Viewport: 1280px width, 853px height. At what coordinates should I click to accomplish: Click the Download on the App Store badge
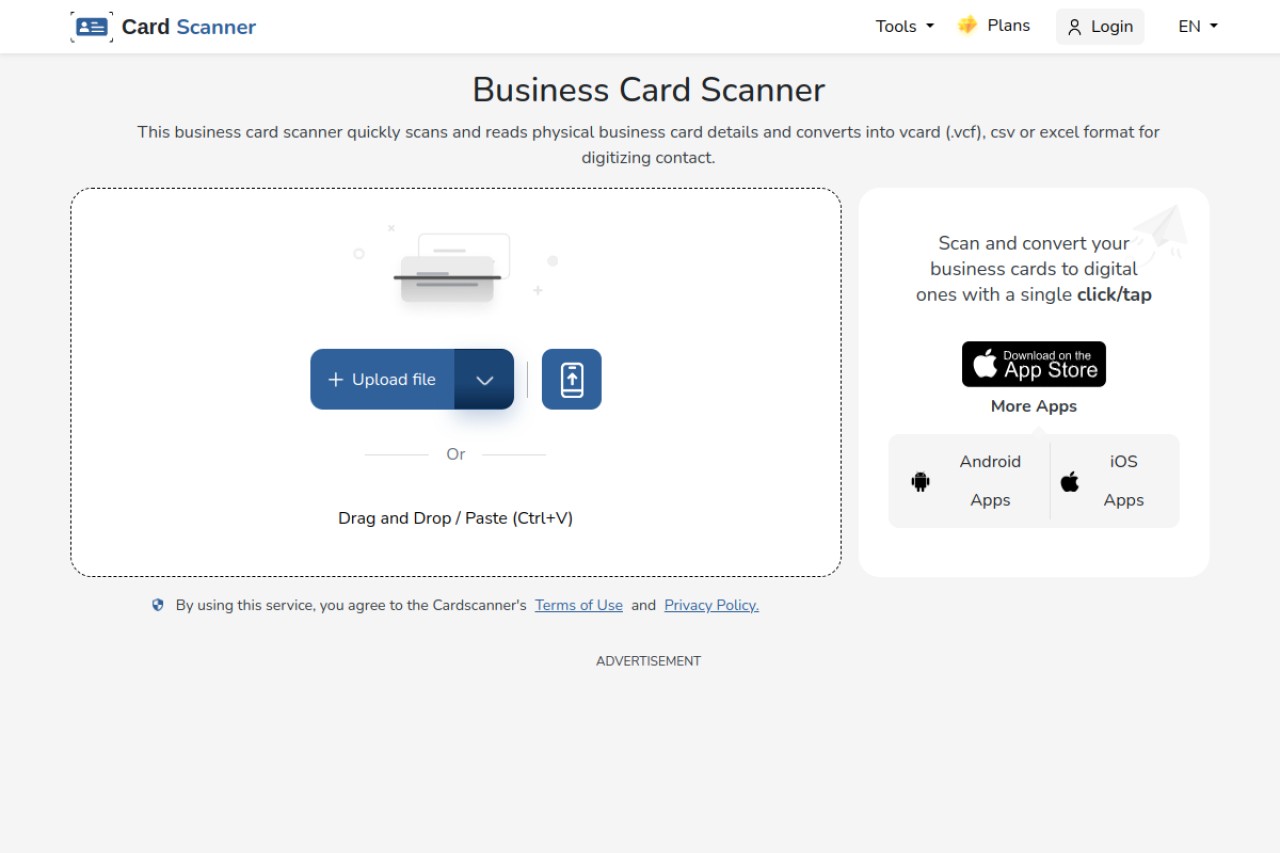(1034, 364)
